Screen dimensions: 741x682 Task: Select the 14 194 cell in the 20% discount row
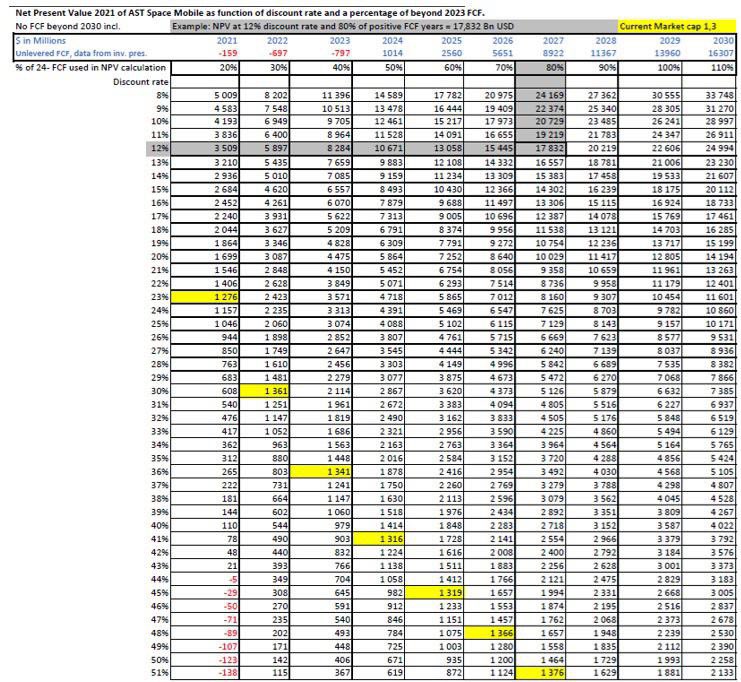709,257
